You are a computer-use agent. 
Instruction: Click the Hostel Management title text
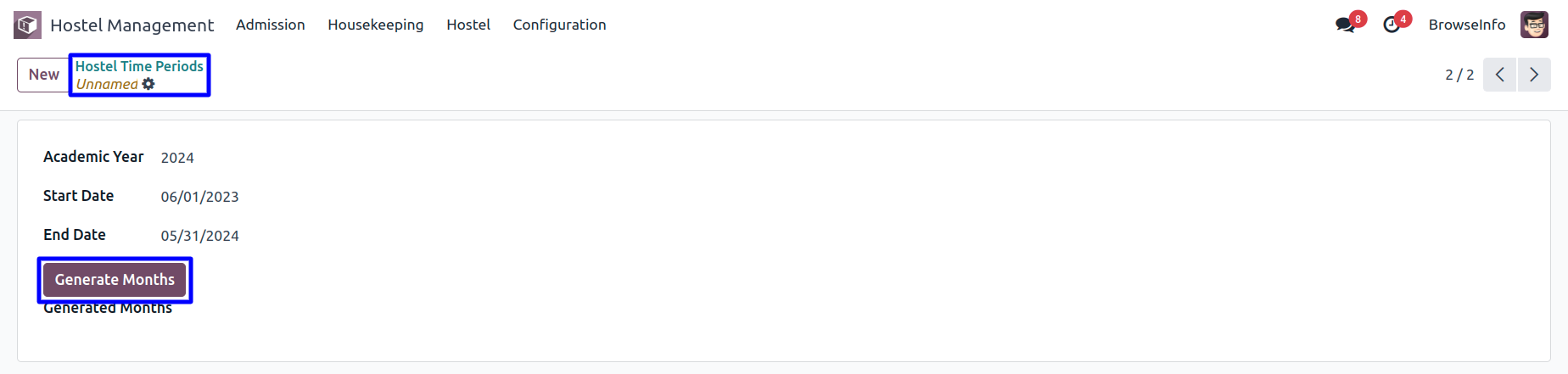[132, 25]
